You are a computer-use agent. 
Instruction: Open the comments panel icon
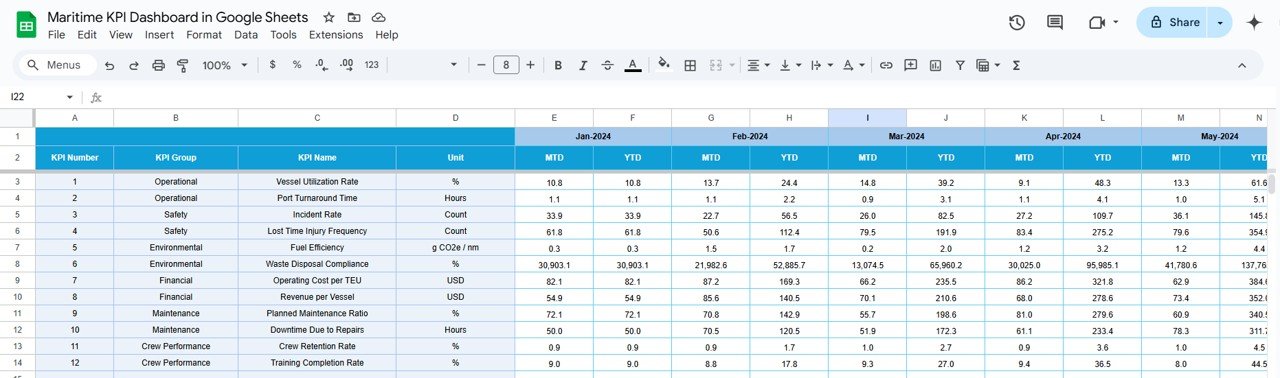point(1055,22)
